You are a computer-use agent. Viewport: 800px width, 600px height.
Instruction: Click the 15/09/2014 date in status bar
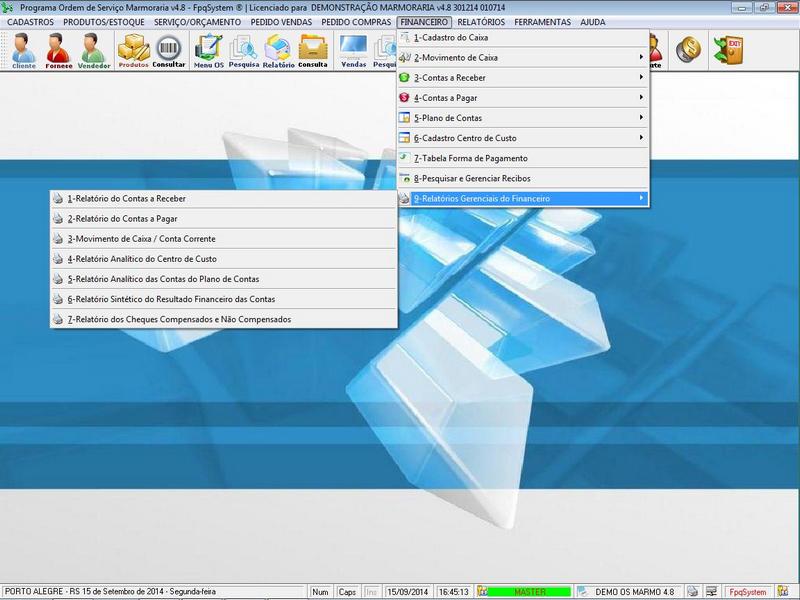(x=407, y=592)
